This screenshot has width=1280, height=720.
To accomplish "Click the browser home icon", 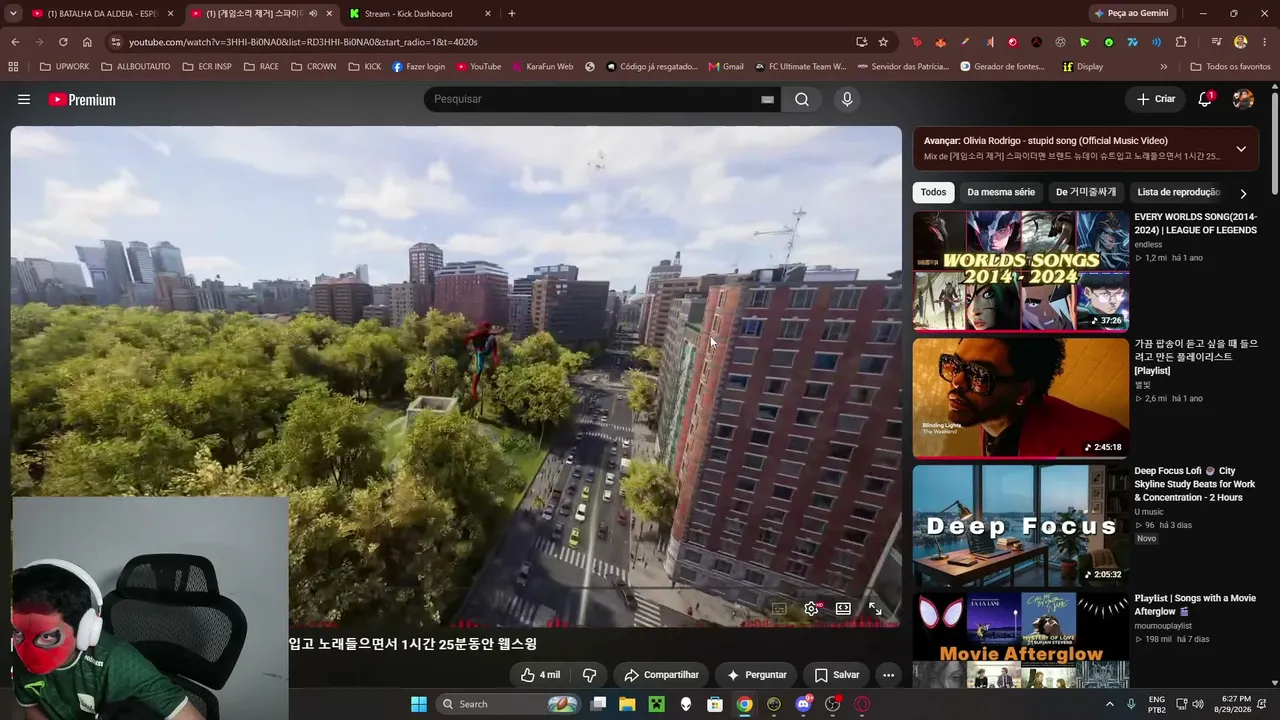I will 87,42.
